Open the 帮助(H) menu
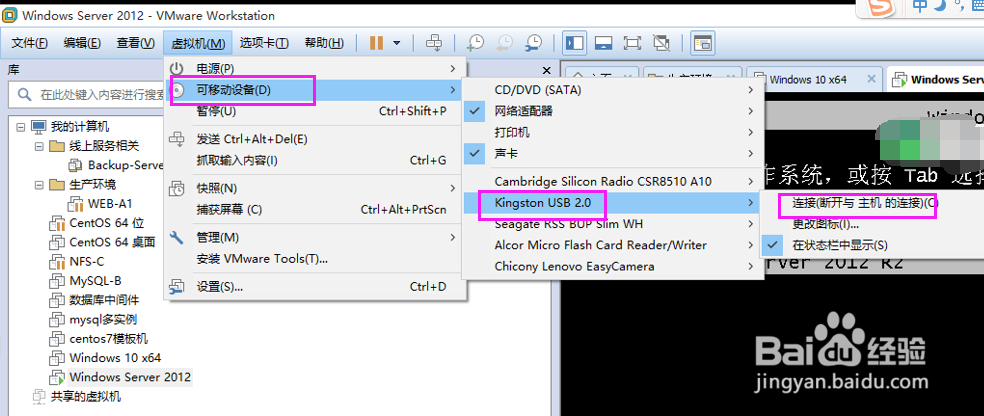Image resolution: width=984 pixels, height=416 pixels. (x=324, y=43)
